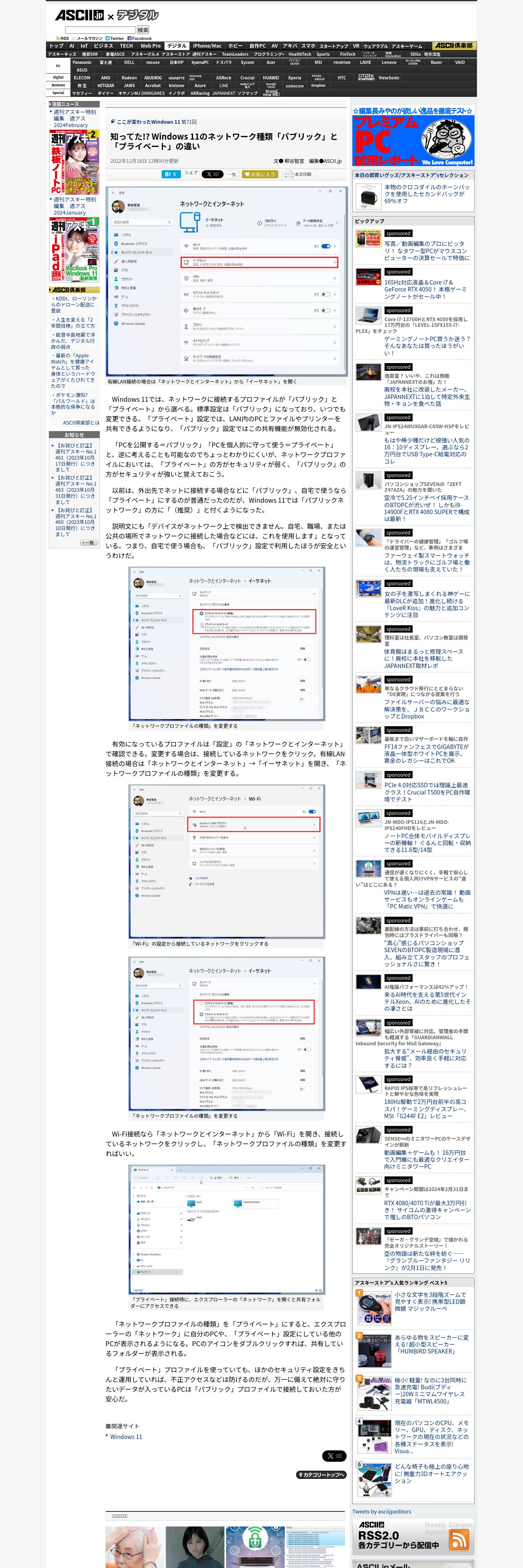Image resolution: width=523 pixels, height=1568 pixels.
Task: Click the No.1461 お詫びと訂正 notice link
Action: coord(75,458)
